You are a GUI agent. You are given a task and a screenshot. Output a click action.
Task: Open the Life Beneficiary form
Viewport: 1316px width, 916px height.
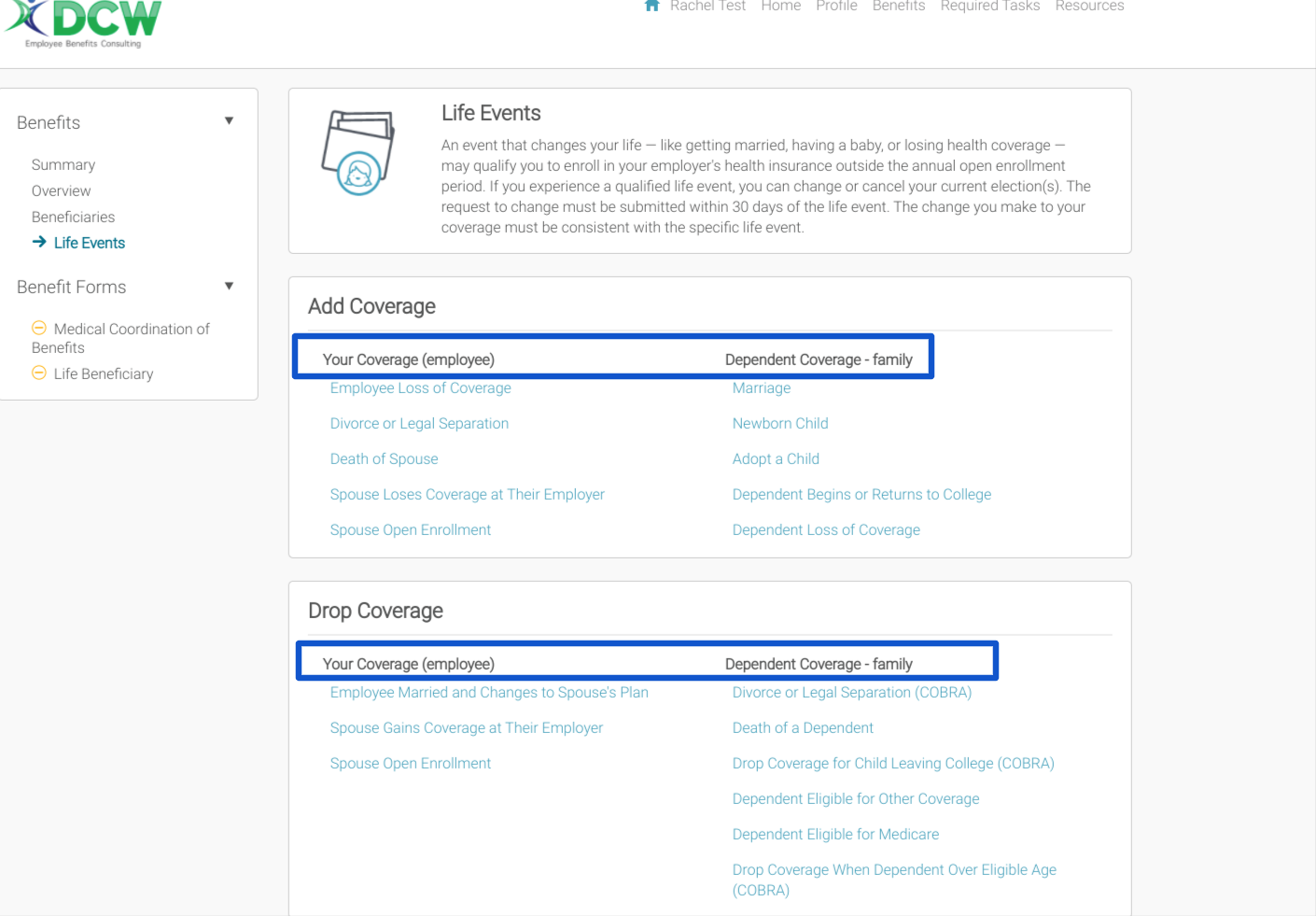(104, 373)
